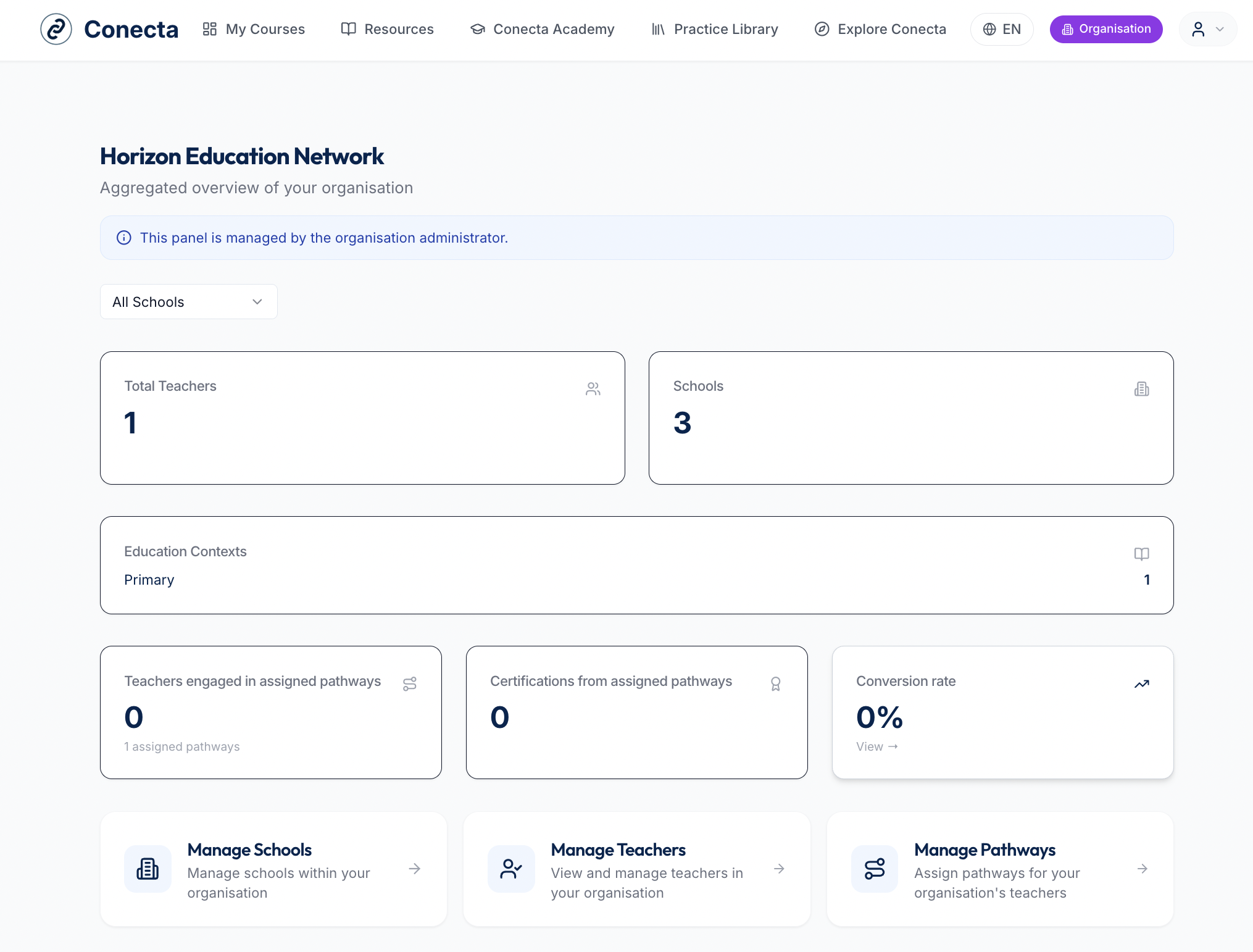Click the Schools card building icon
Screen dimensions: 1253x952
pos(1141,389)
